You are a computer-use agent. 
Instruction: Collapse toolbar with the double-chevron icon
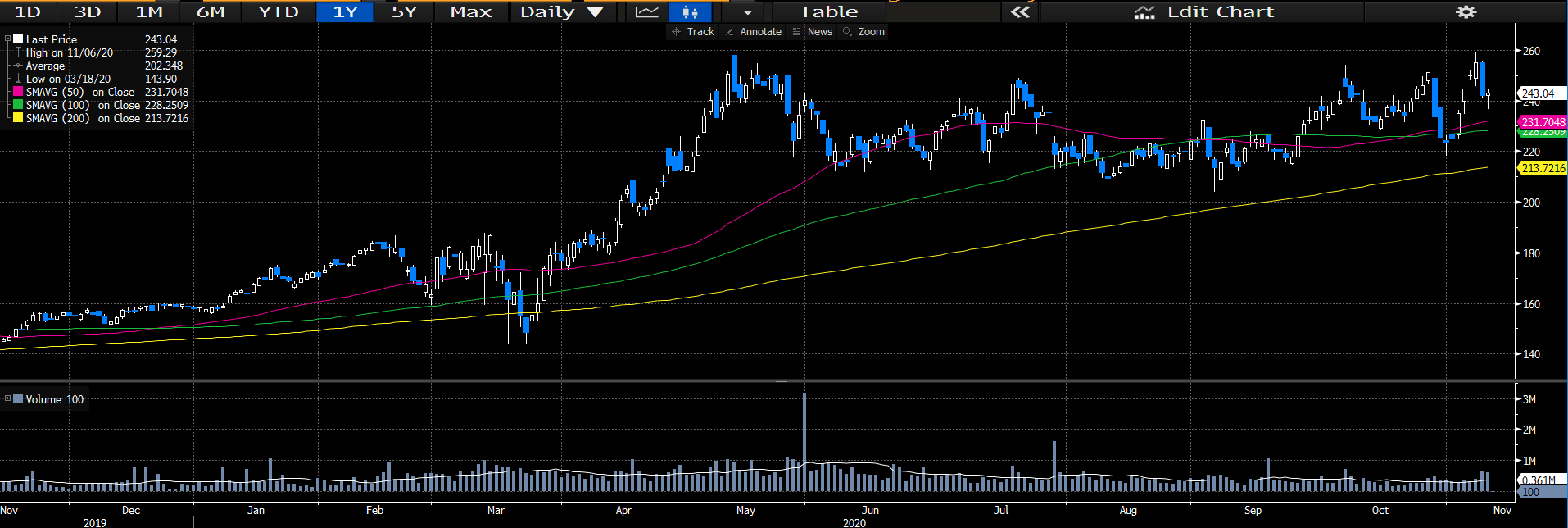1020,11
